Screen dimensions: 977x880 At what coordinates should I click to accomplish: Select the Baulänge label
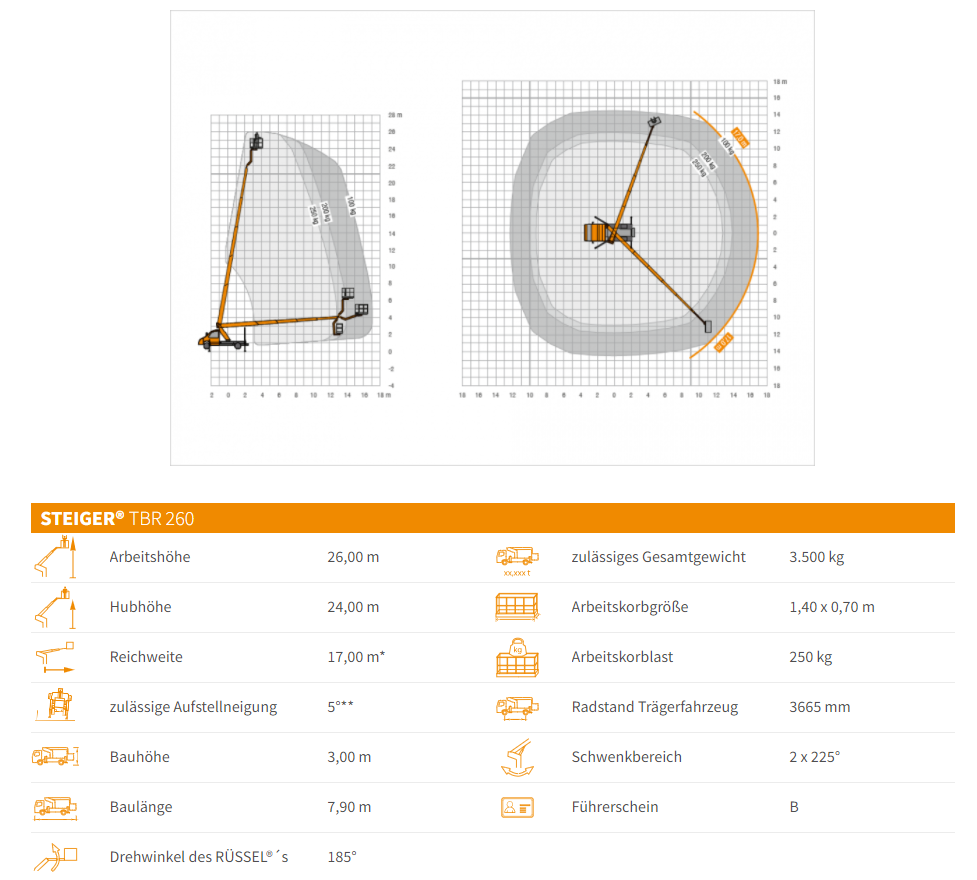141,807
